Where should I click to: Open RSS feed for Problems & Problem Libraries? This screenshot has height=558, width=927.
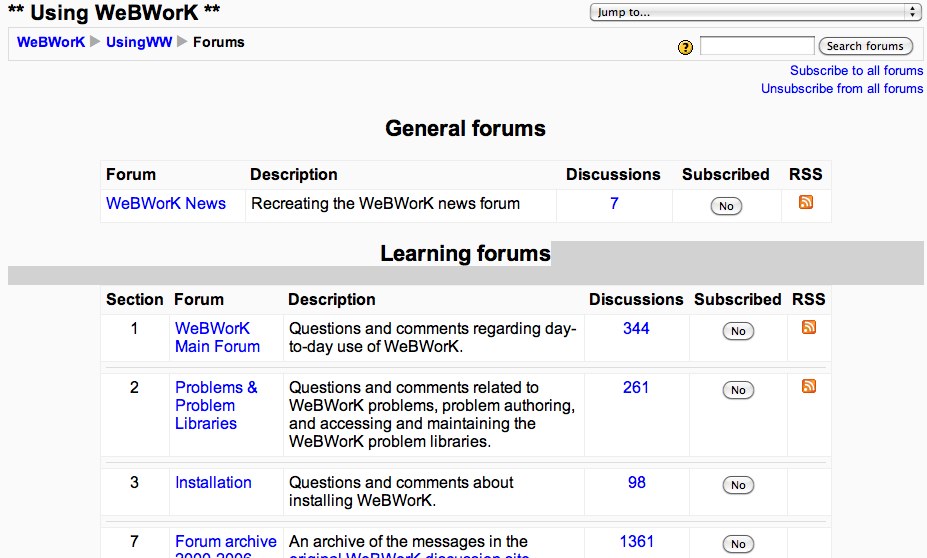pos(809,386)
